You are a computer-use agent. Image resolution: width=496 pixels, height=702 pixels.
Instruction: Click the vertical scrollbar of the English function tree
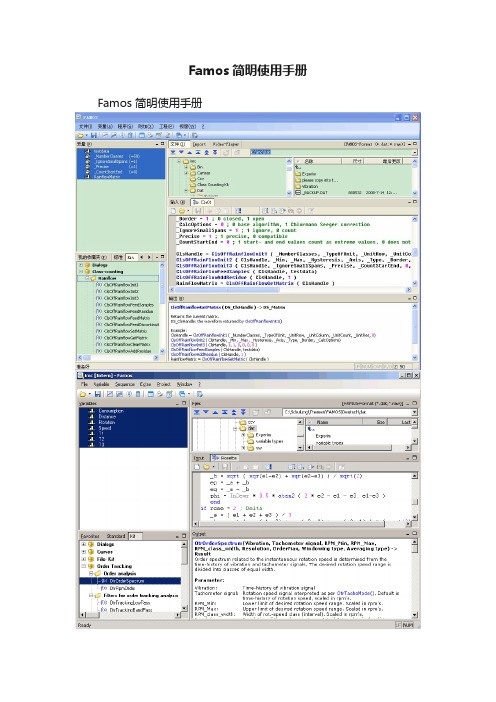[x=184, y=575]
